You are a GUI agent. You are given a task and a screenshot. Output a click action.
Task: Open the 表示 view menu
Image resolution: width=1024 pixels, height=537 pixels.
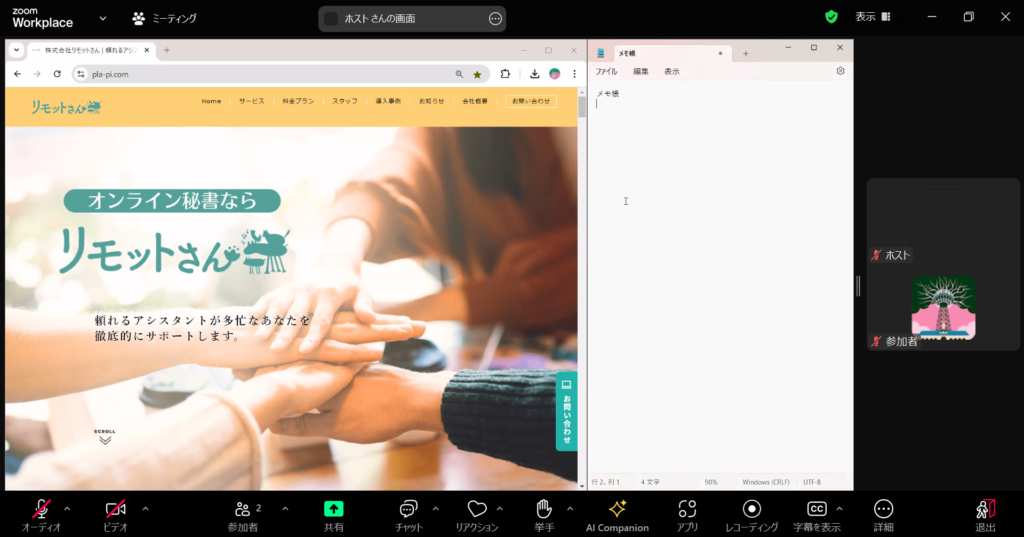(872, 17)
